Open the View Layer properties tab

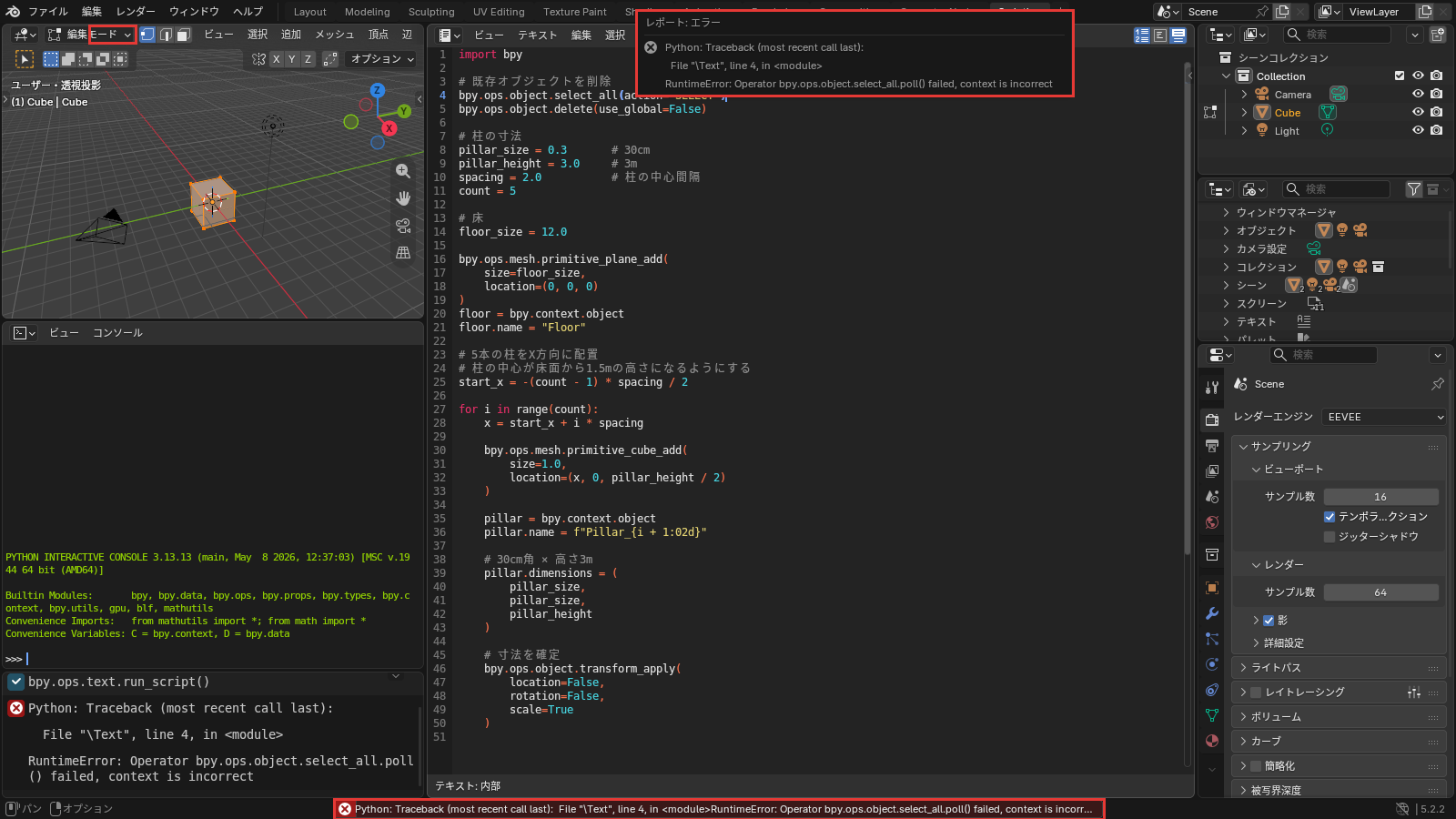click(x=1212, y=471)
